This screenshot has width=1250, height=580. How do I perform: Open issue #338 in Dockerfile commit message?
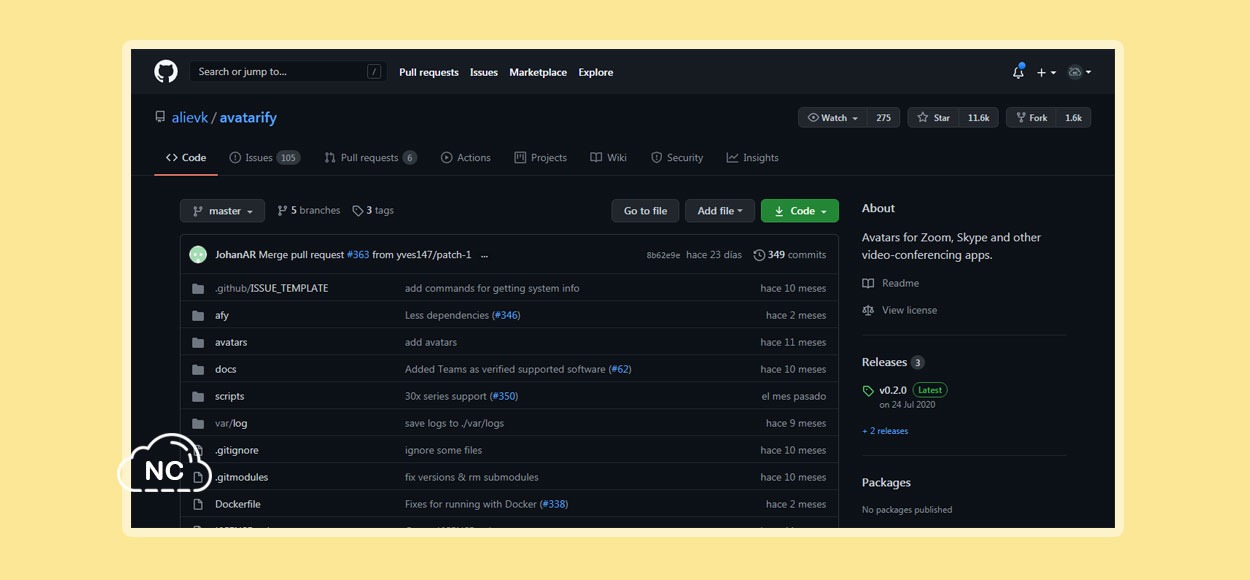553,504
